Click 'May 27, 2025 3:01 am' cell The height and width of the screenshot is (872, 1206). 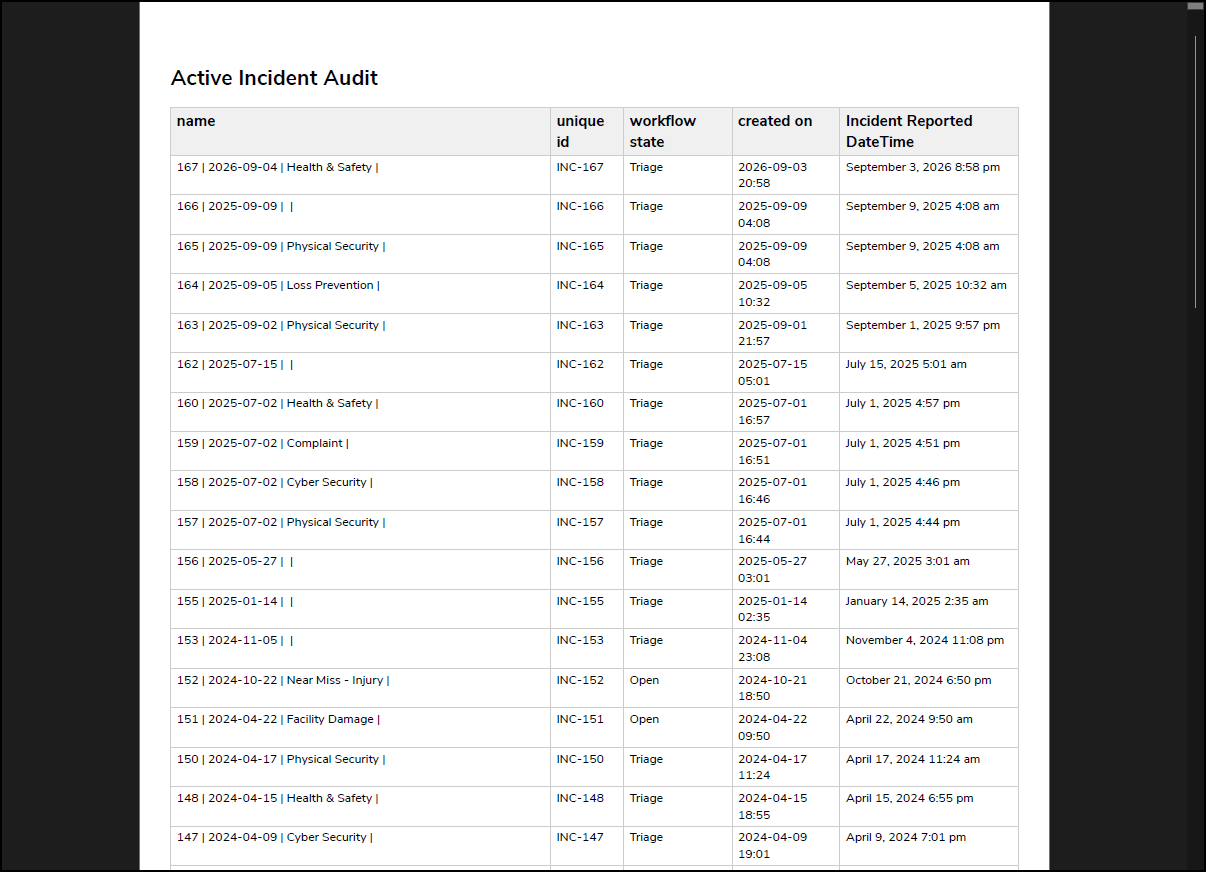pos(929,570)
